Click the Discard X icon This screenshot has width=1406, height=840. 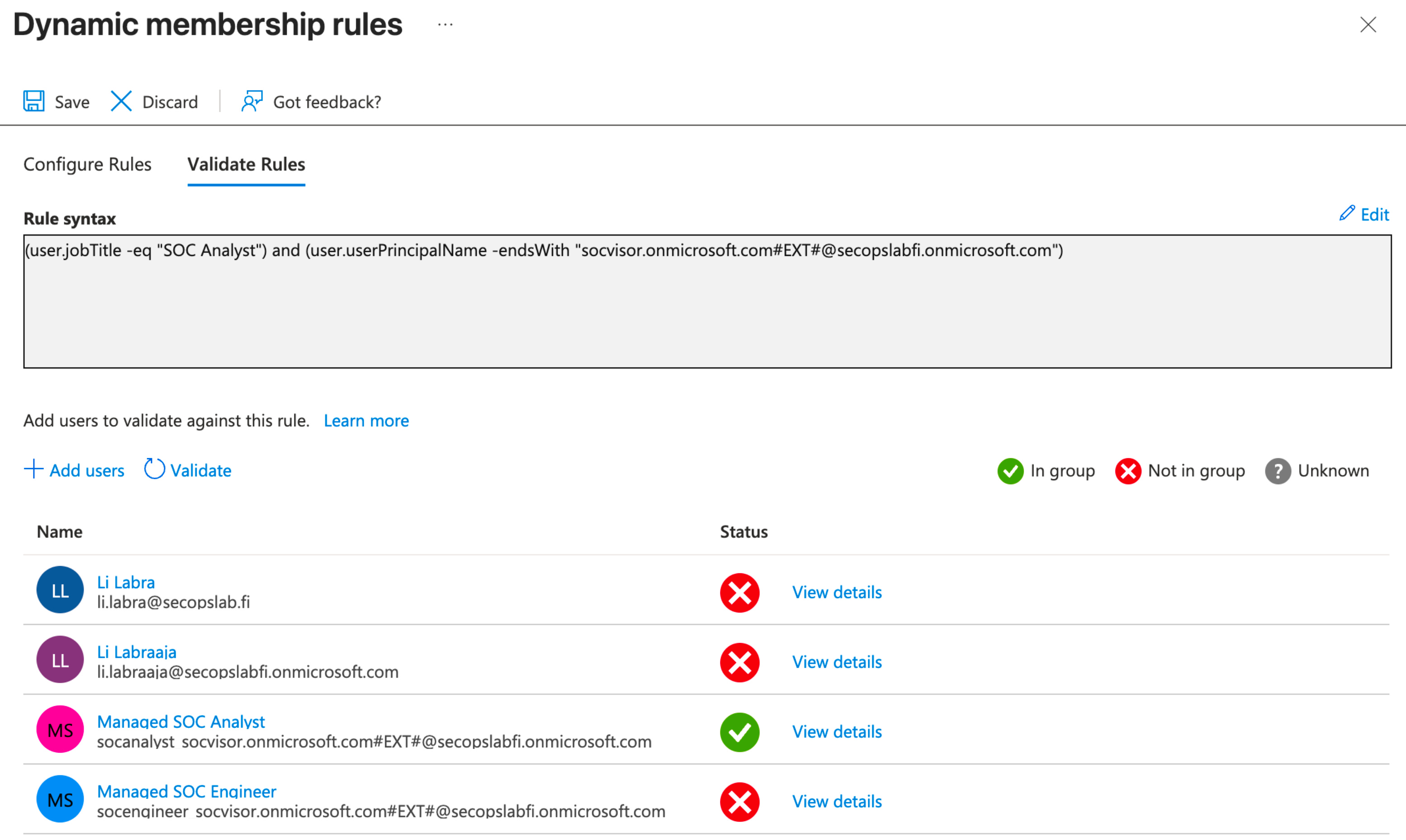(x=121, y=101)
